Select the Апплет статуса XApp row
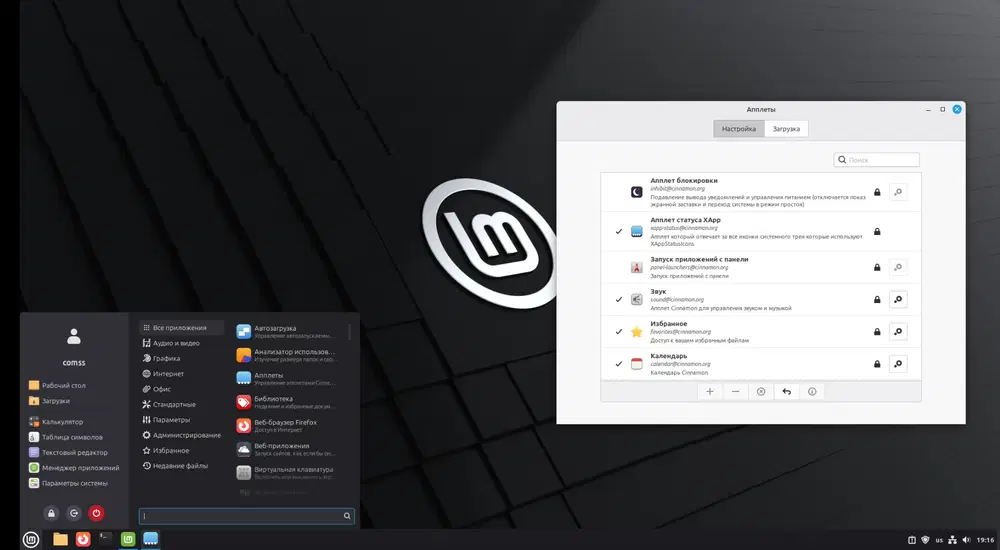This screenshot has height=550, width=1000. (761, 232)
